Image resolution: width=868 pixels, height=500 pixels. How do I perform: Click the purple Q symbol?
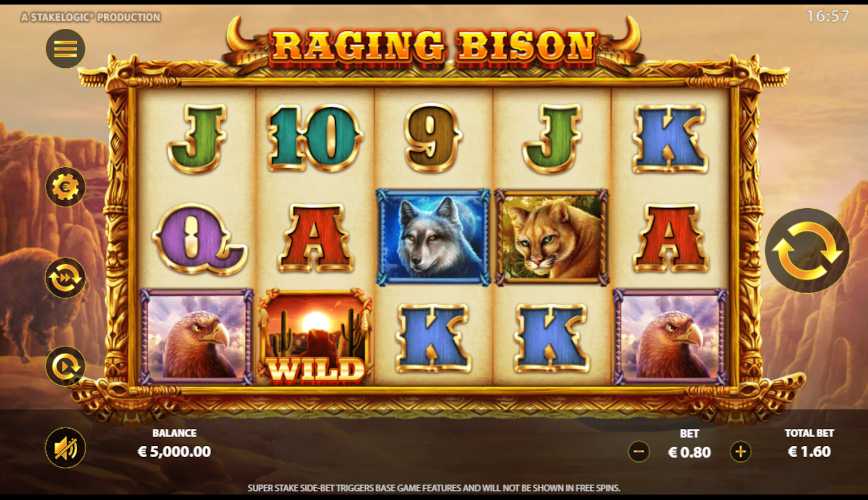coord(198,239)
